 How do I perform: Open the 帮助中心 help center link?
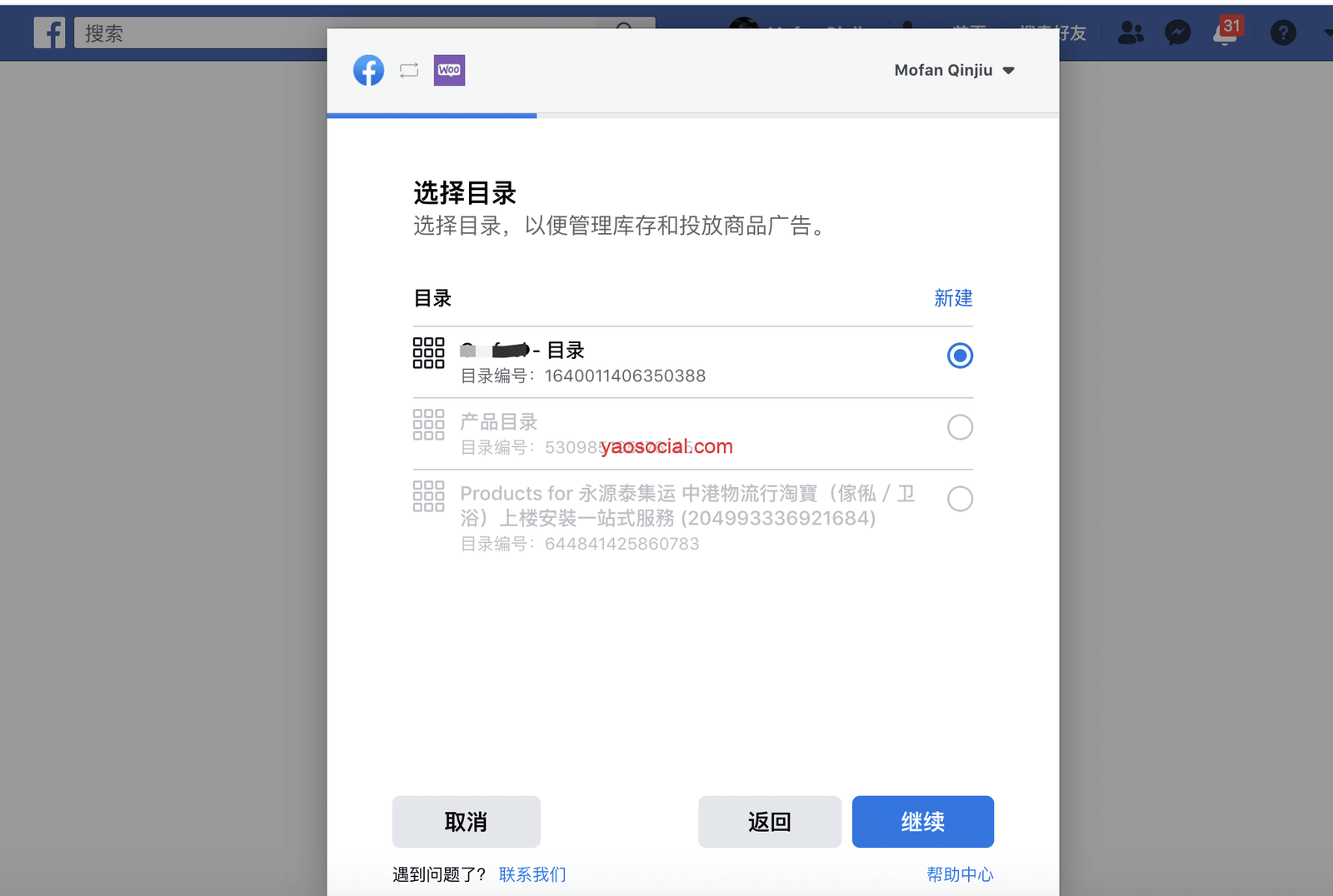coord(960,874)
